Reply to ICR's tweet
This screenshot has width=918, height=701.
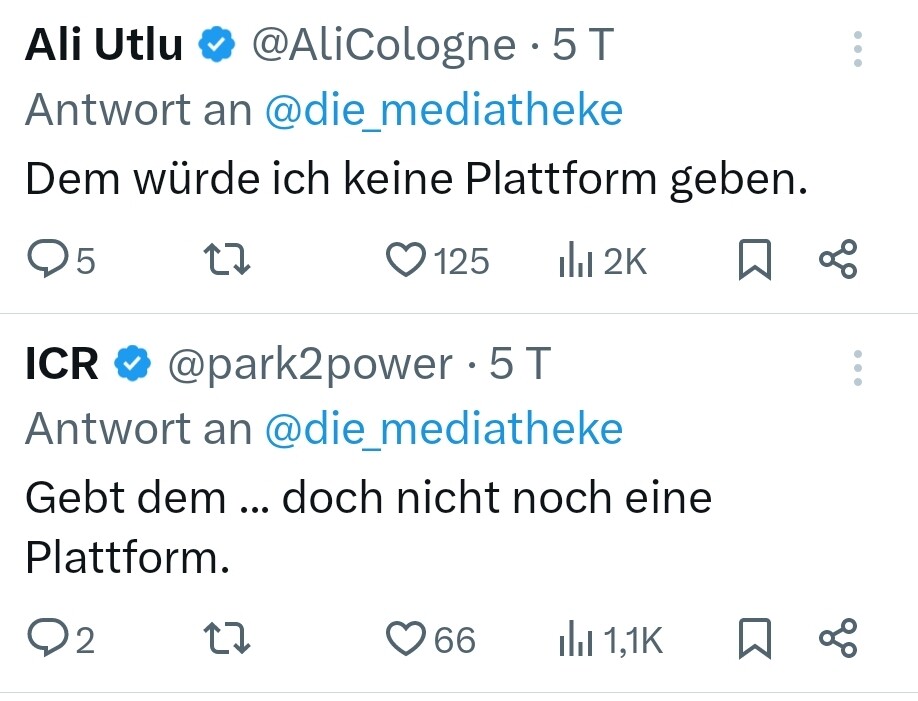[47, 639]
